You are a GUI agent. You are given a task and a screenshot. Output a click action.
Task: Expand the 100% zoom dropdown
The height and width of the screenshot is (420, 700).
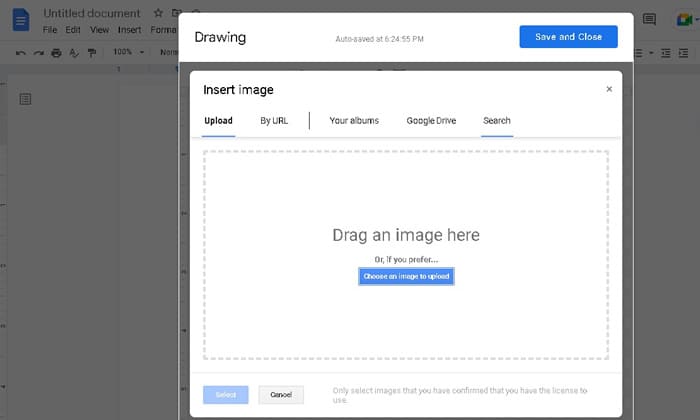[x=127, y=52]
